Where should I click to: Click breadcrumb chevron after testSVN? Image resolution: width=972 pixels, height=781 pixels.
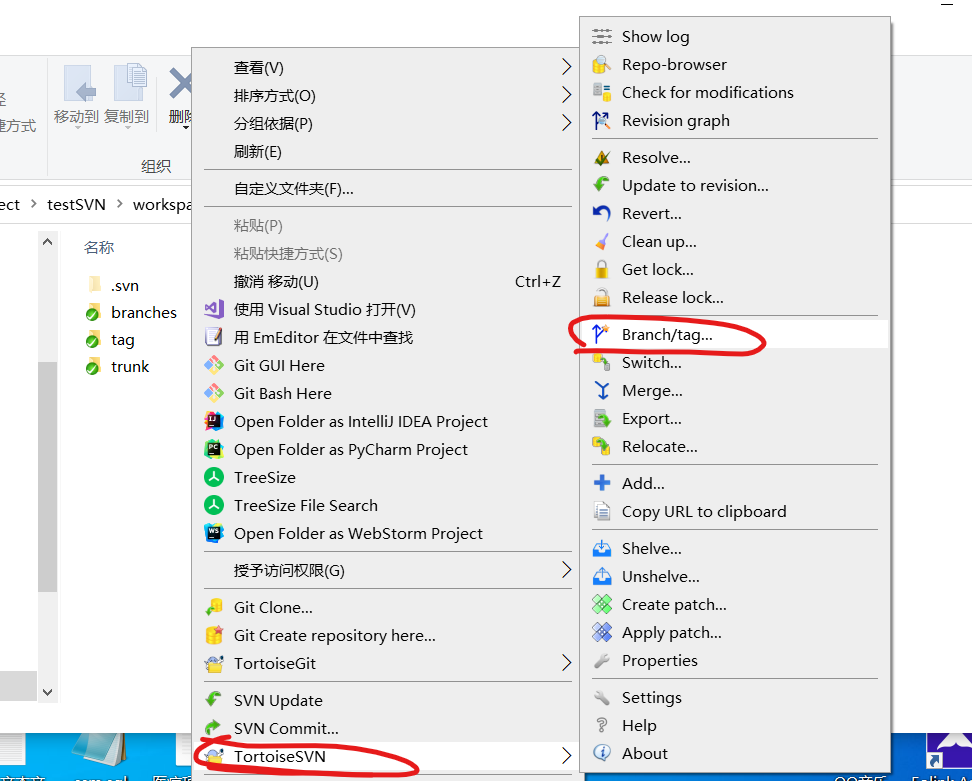(119, 204)
